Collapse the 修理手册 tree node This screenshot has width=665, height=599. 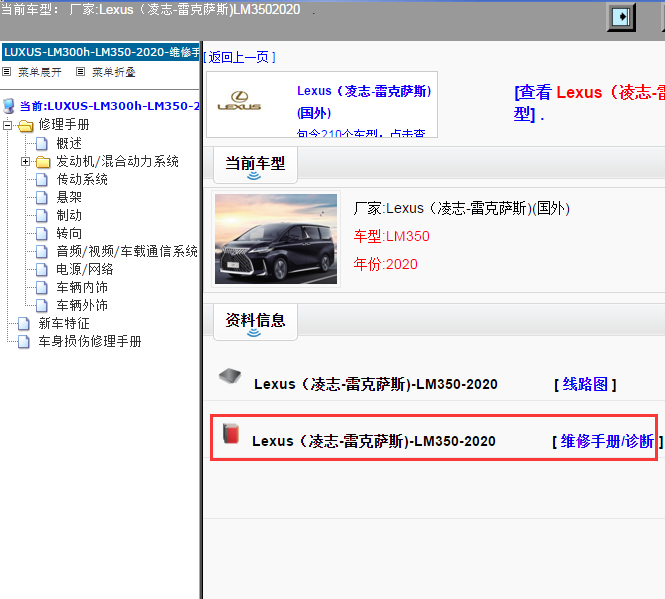[x=7, y=126]
